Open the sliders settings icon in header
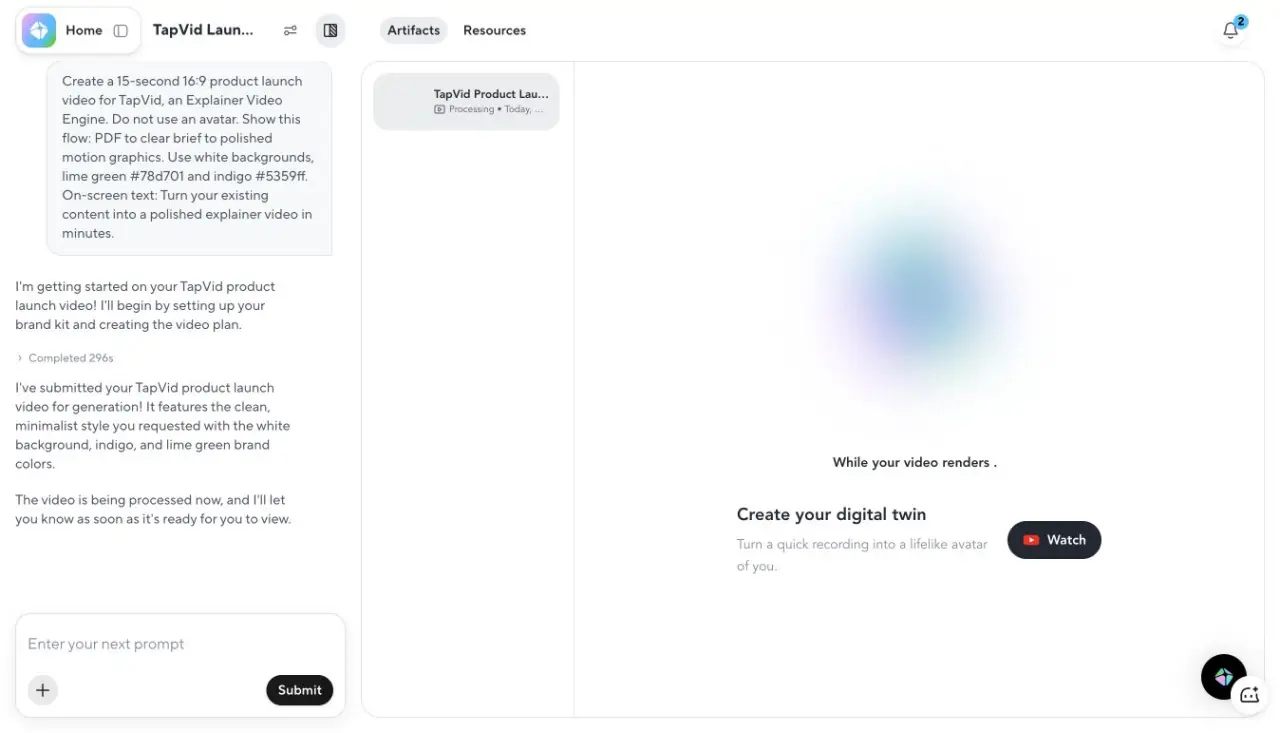This screenshot has height=733, width=1280. [290, 31]
